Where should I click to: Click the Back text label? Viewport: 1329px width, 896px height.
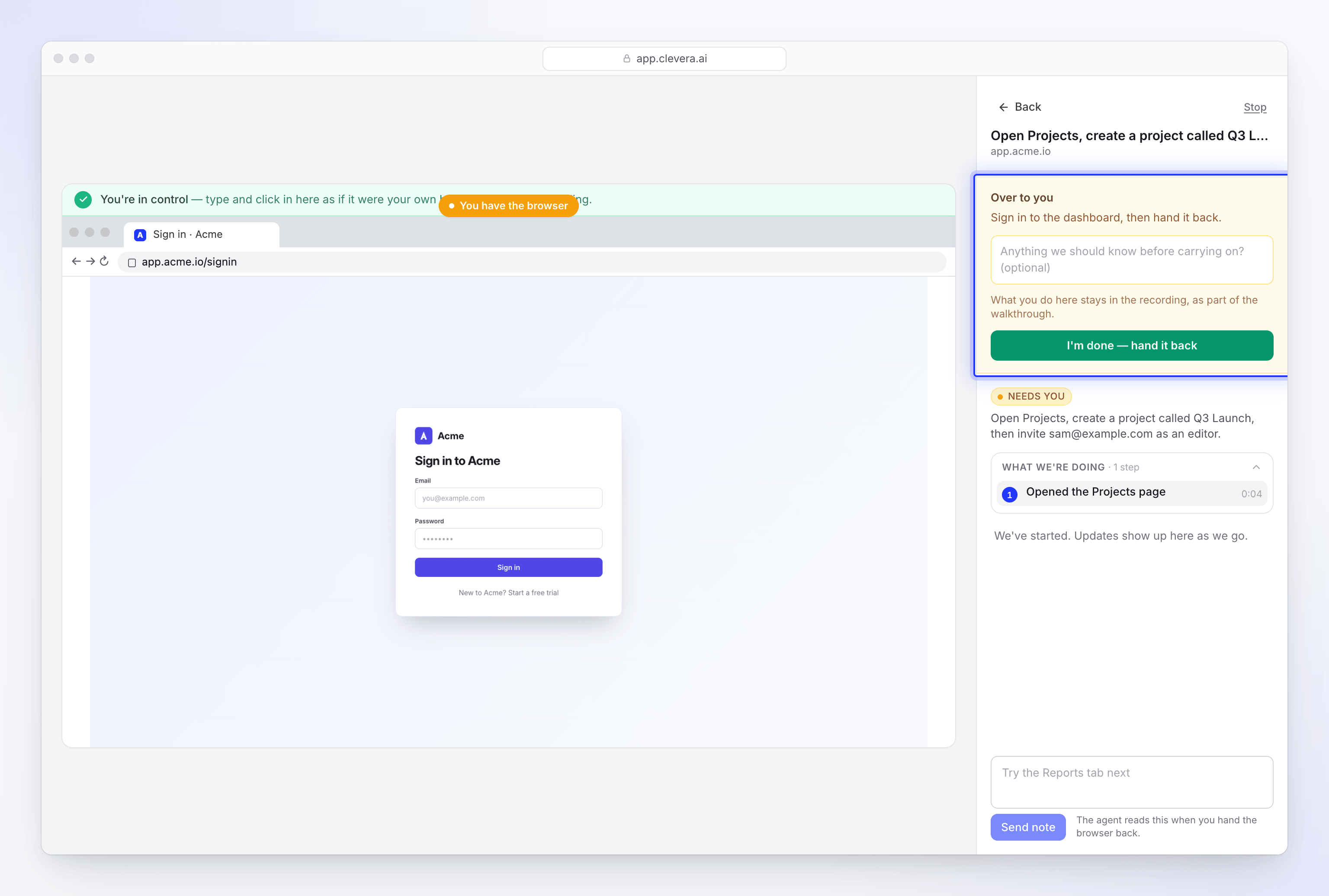tap(1028, 107)
